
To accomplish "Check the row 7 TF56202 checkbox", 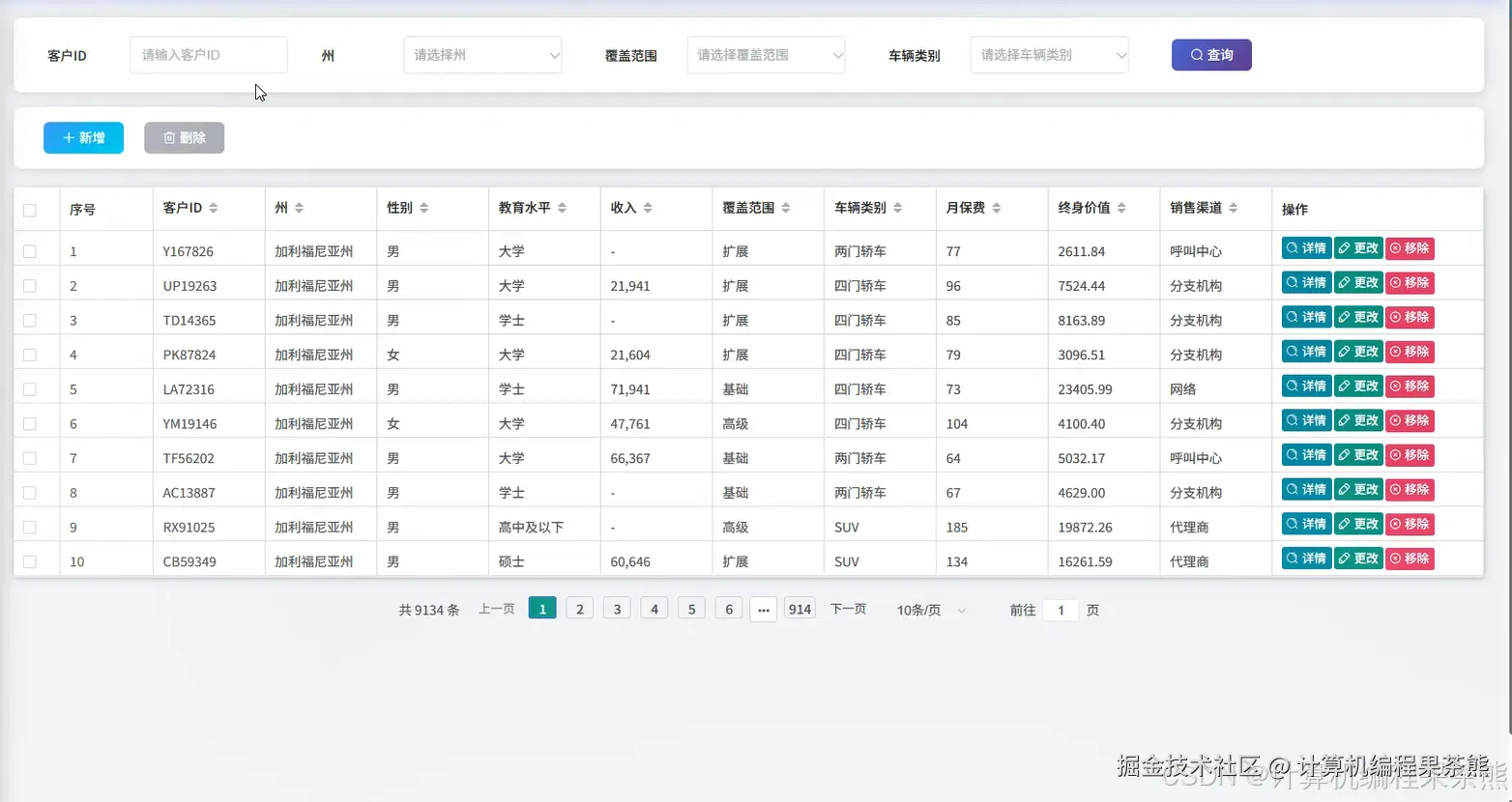I will tap(30, 458).
